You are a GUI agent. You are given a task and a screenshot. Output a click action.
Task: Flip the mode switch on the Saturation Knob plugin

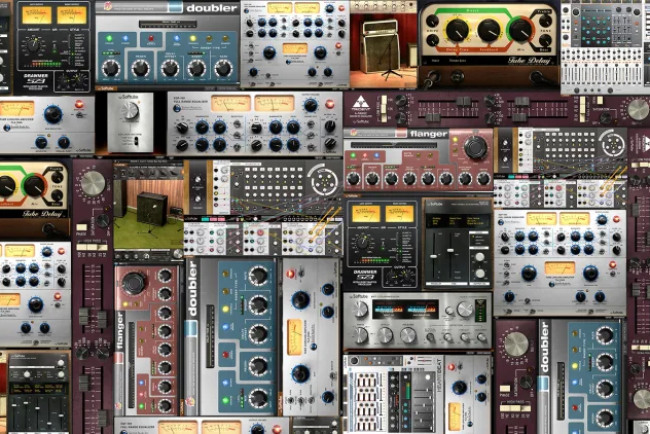pyautogui.click(x=135, y=141)
